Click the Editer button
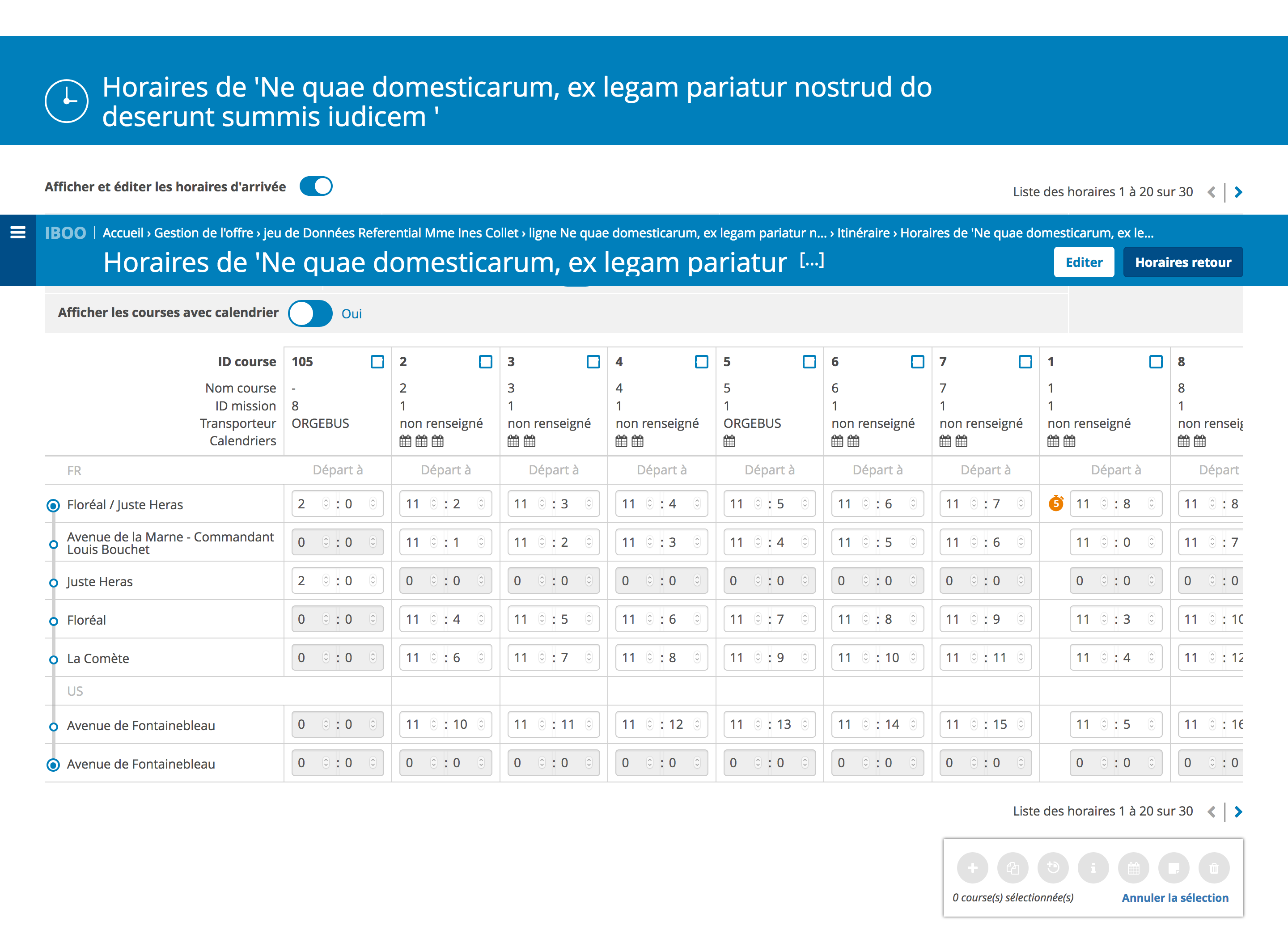 tap(1083, 262)
